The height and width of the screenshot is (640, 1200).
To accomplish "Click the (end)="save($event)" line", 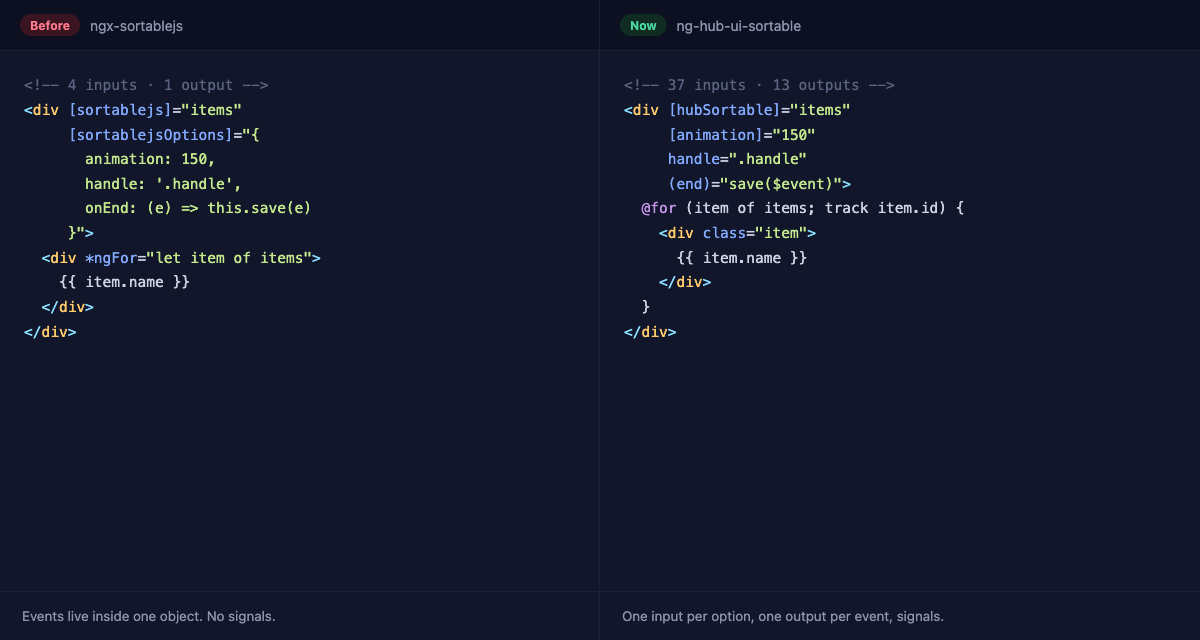I will coord(759,184).
